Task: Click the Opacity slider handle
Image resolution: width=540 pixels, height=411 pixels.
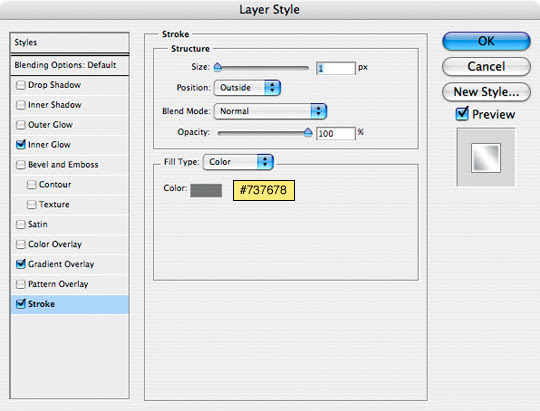Action: tap(308, 132)
